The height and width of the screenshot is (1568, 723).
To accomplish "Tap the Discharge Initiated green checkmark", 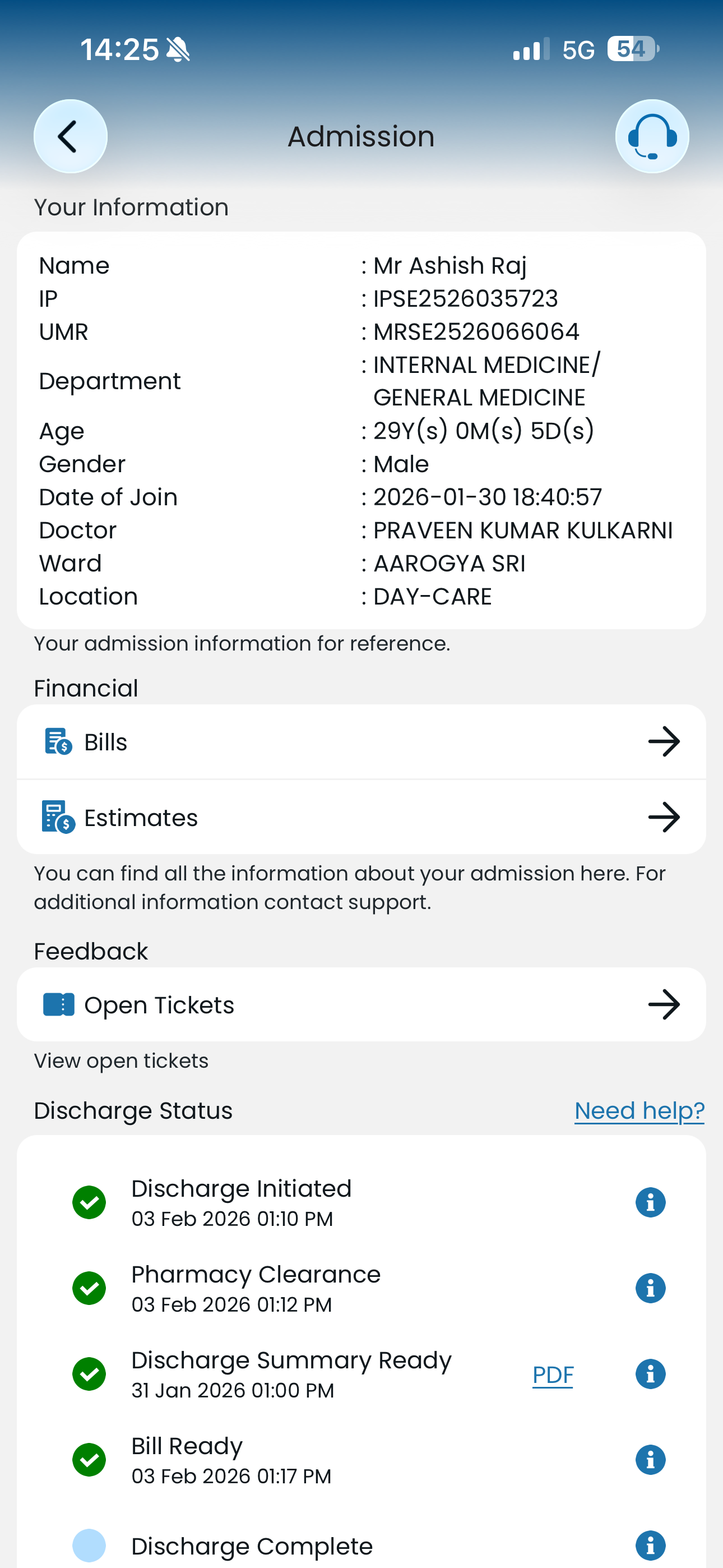I will pyautogui.click(x=89, y=1202).
